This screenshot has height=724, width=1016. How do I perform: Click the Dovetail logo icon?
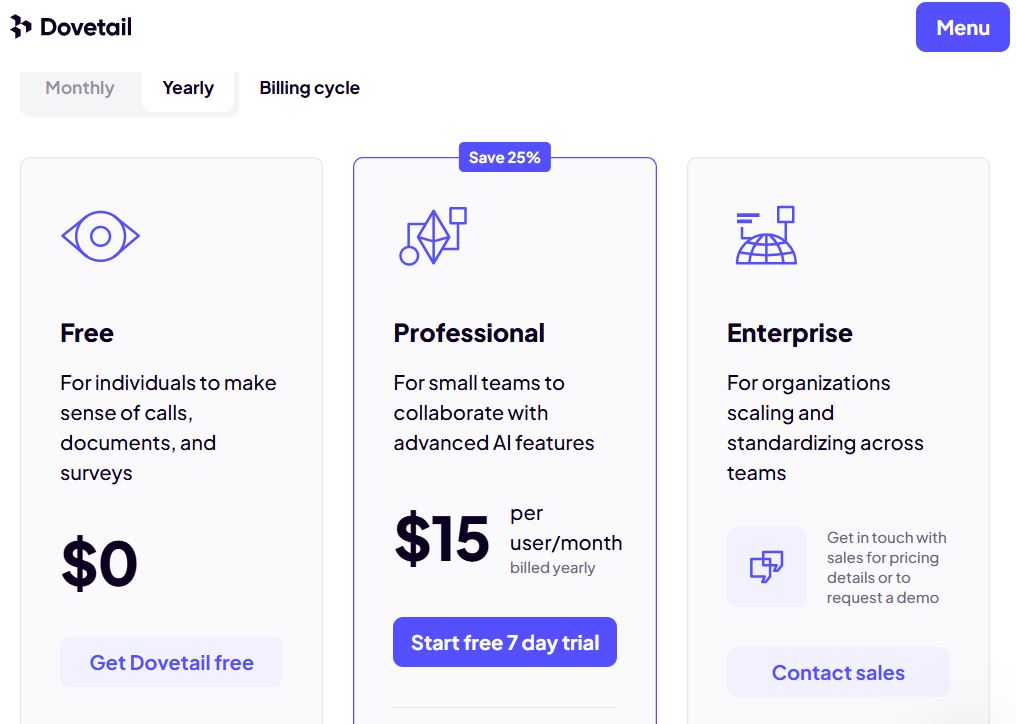click(x=21, y=27)
